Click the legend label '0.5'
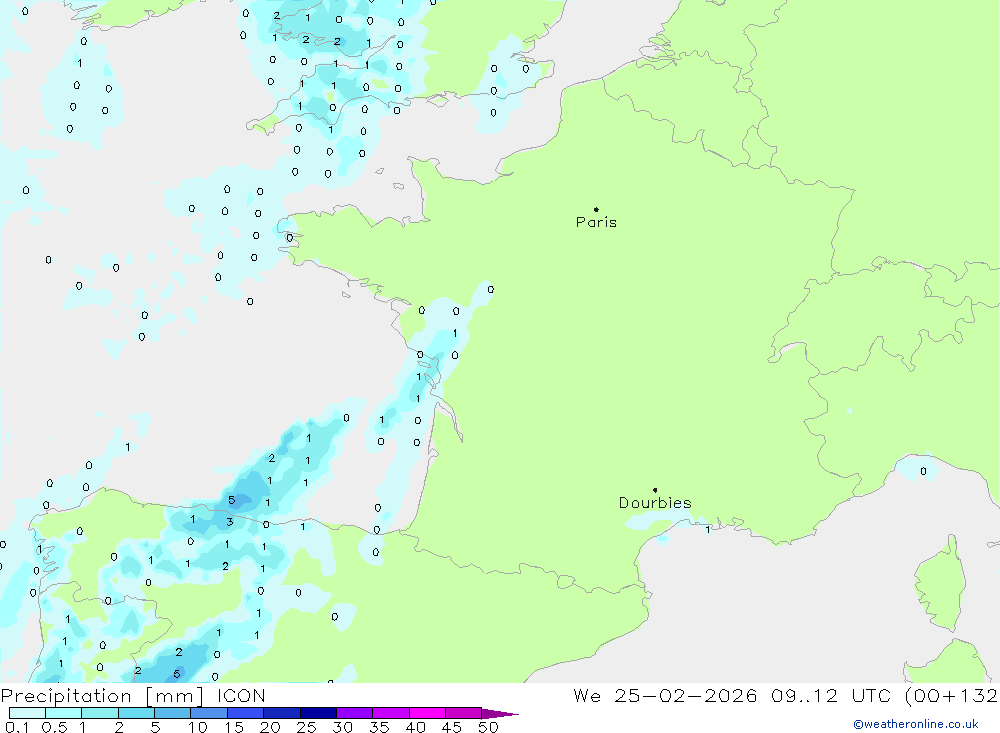This screenshot has width=1000, height=733. point(54,727)
